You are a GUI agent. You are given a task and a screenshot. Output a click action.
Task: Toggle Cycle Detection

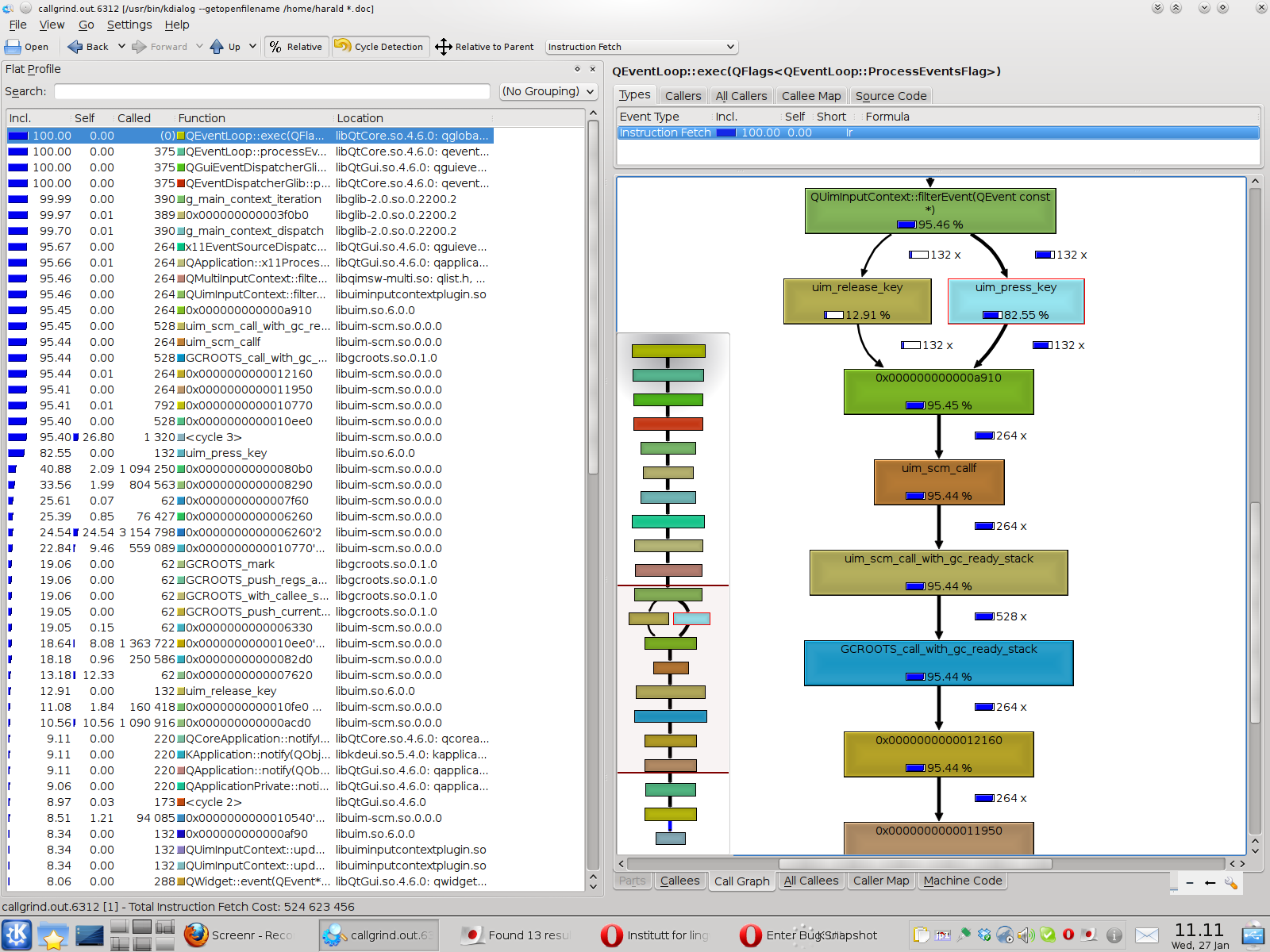pos(380,47)
